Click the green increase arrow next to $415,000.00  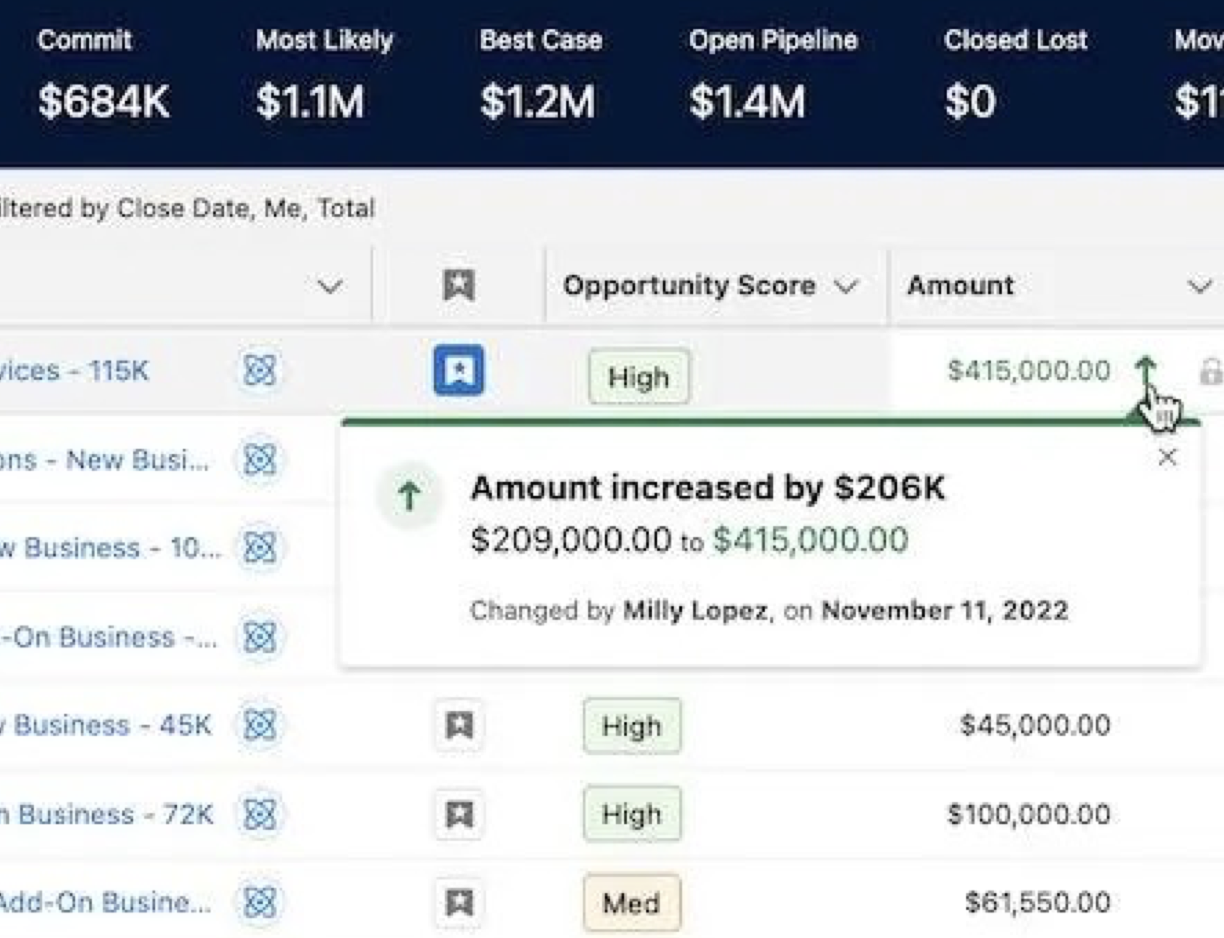1145,370
